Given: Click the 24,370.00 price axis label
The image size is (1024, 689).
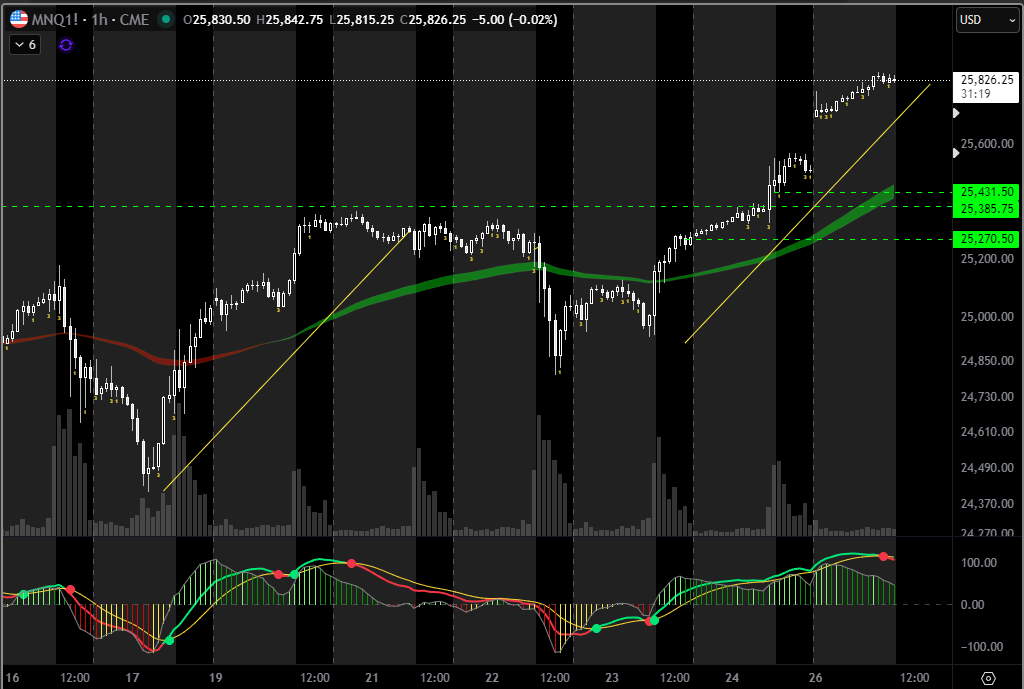Looking at the screenshot, I should point(987,504).
